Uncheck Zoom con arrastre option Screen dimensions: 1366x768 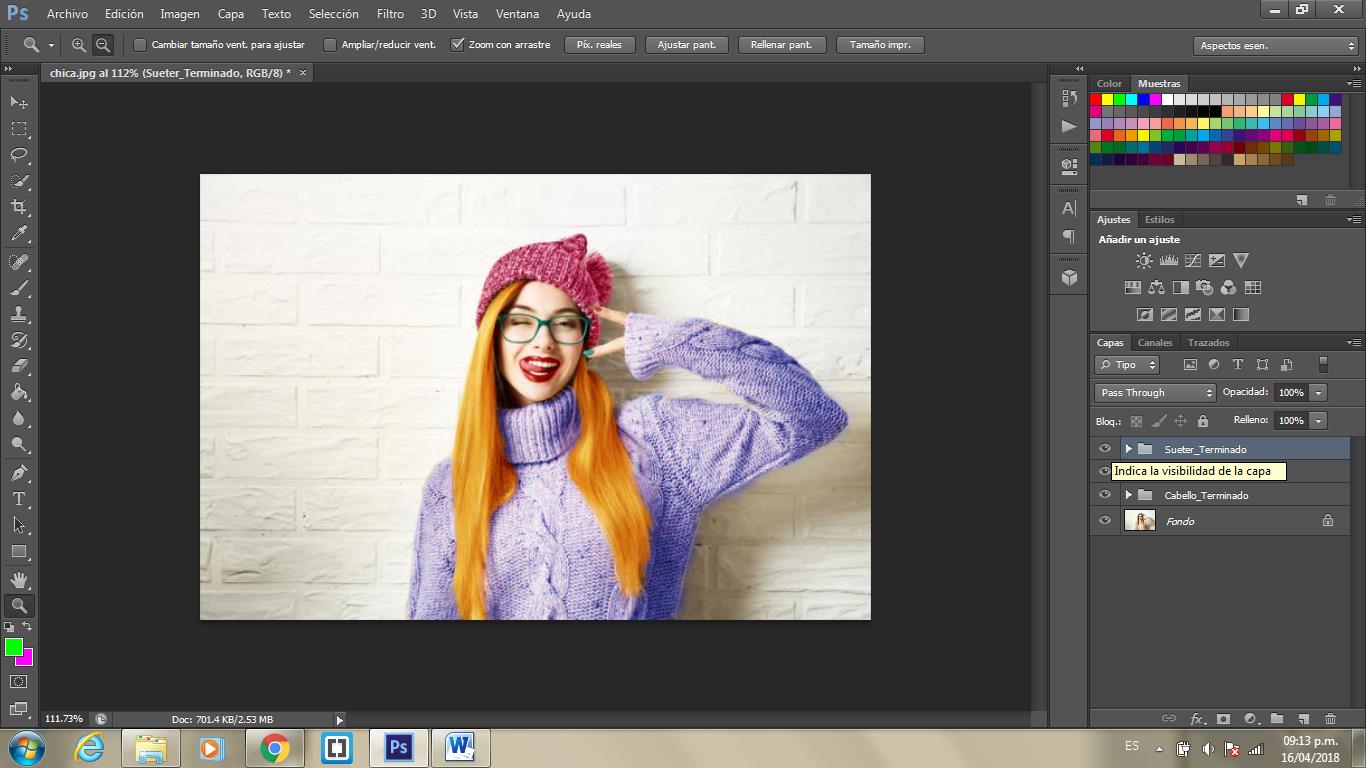click(x=458, y=45)
